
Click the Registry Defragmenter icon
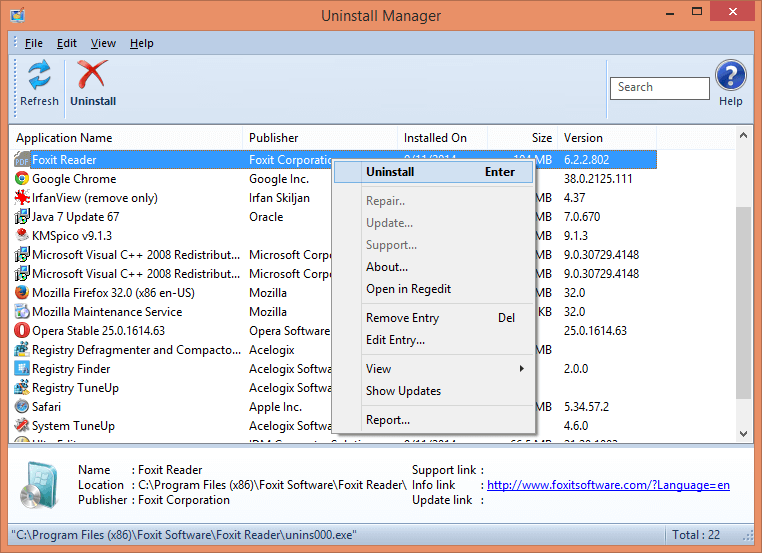point(22,349)
